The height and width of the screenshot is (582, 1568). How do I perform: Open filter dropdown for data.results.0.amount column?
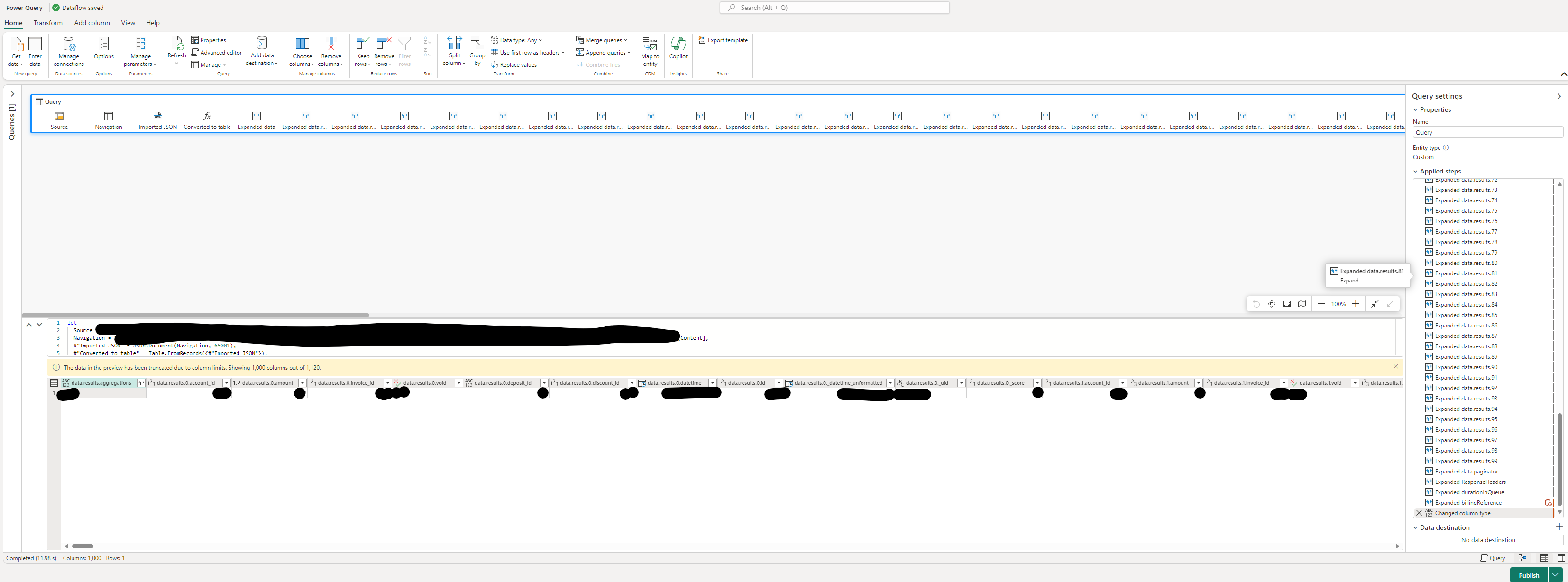(x=302, y=383)
